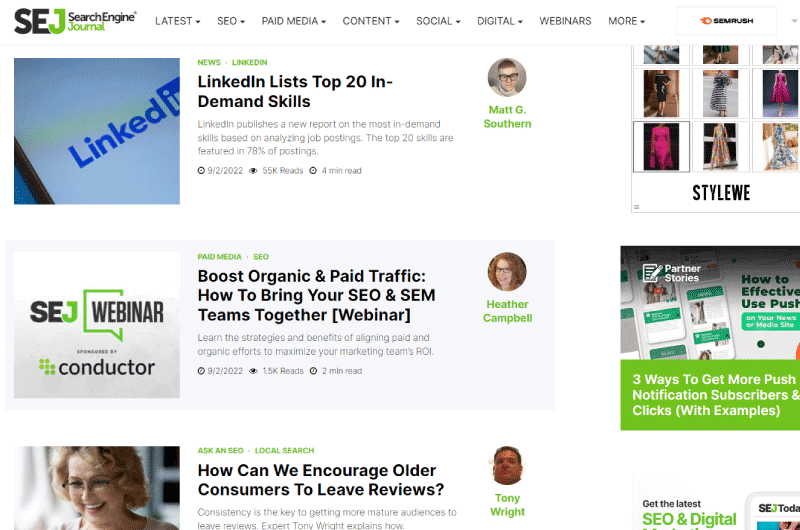Visit Heather Campbell author name link
This screenshot has width=800, height=530.
coord(507,311)
